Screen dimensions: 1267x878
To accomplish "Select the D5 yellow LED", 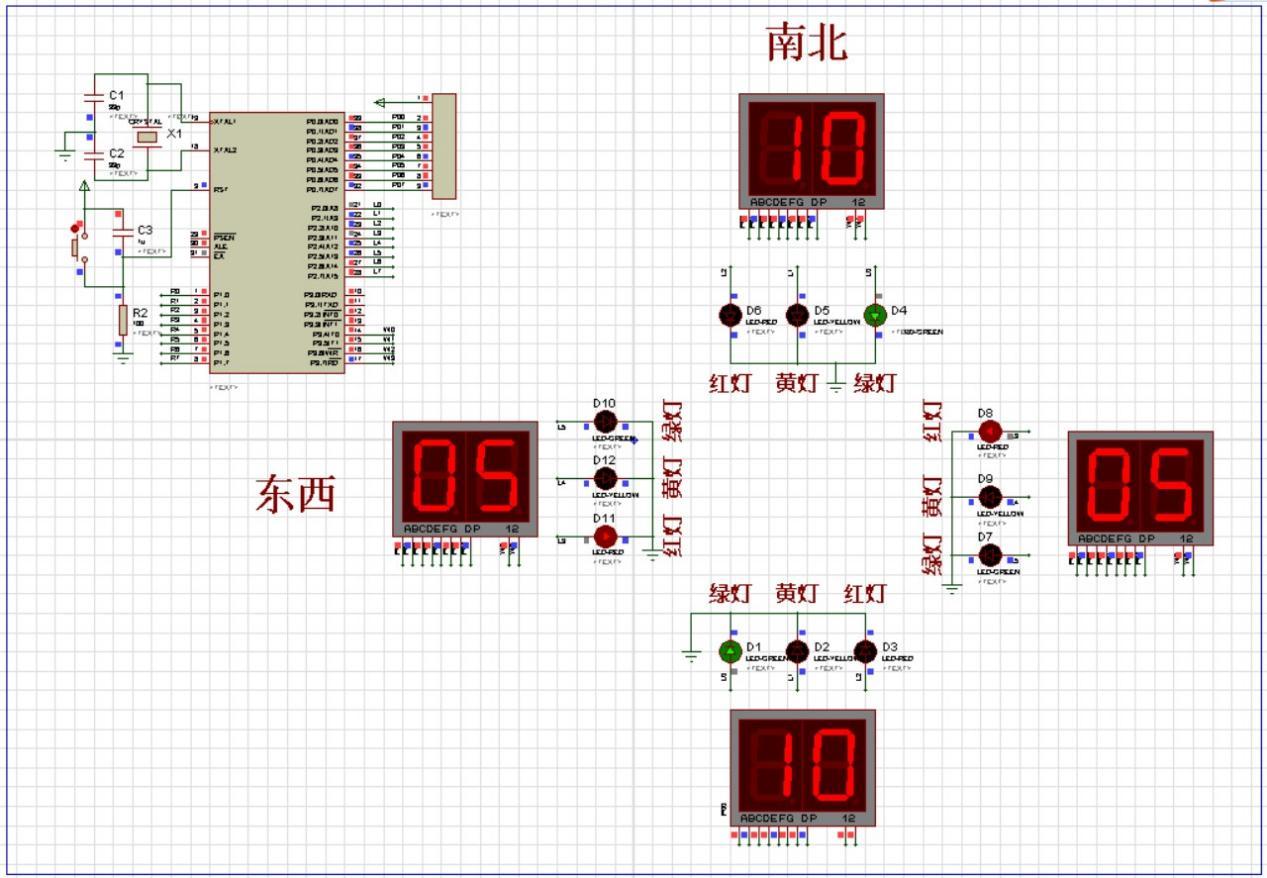I will [797, 314].
